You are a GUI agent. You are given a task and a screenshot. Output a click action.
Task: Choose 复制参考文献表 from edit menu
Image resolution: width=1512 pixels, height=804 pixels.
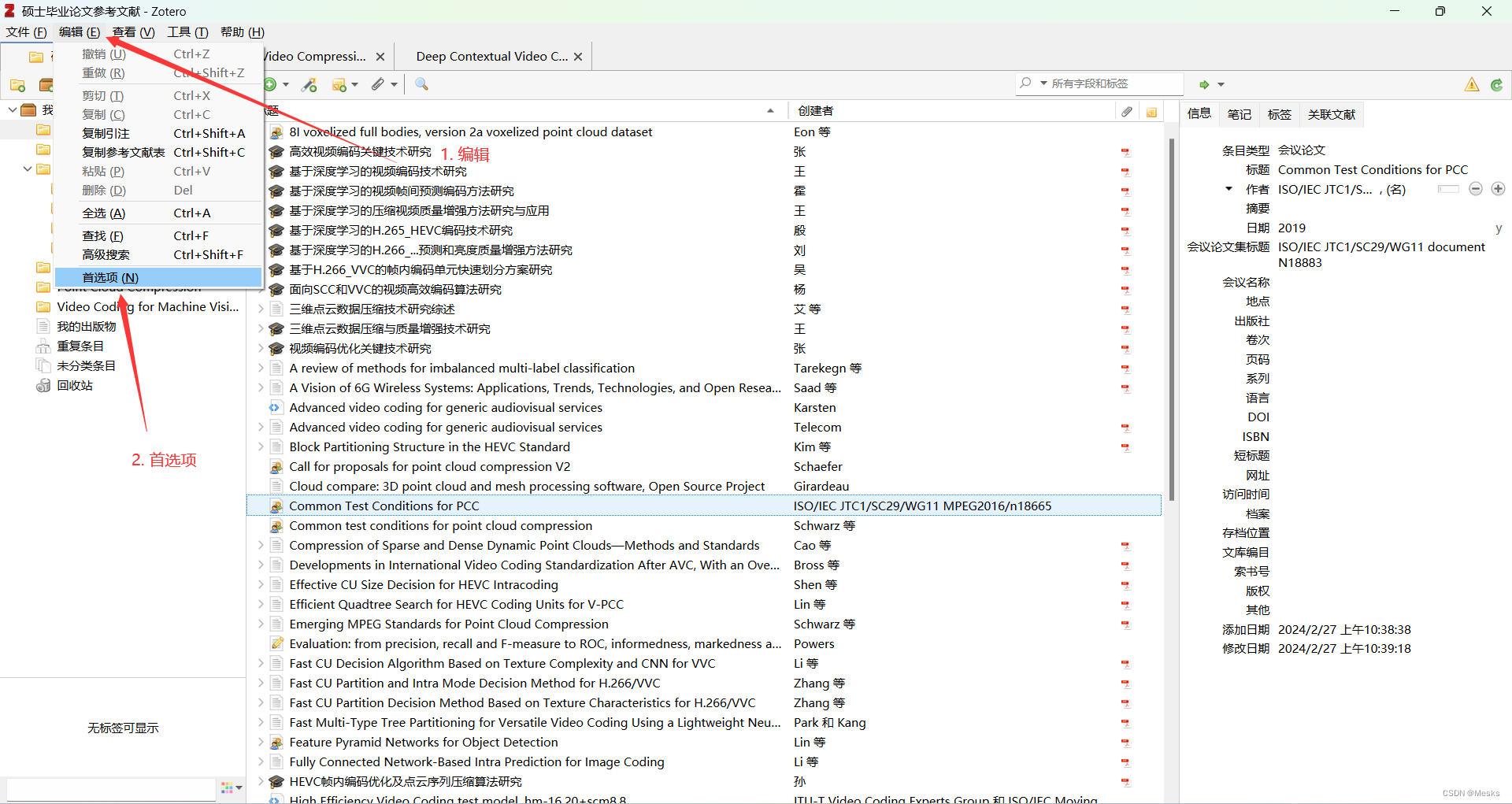pyautogui.click(x=158, y=153)
